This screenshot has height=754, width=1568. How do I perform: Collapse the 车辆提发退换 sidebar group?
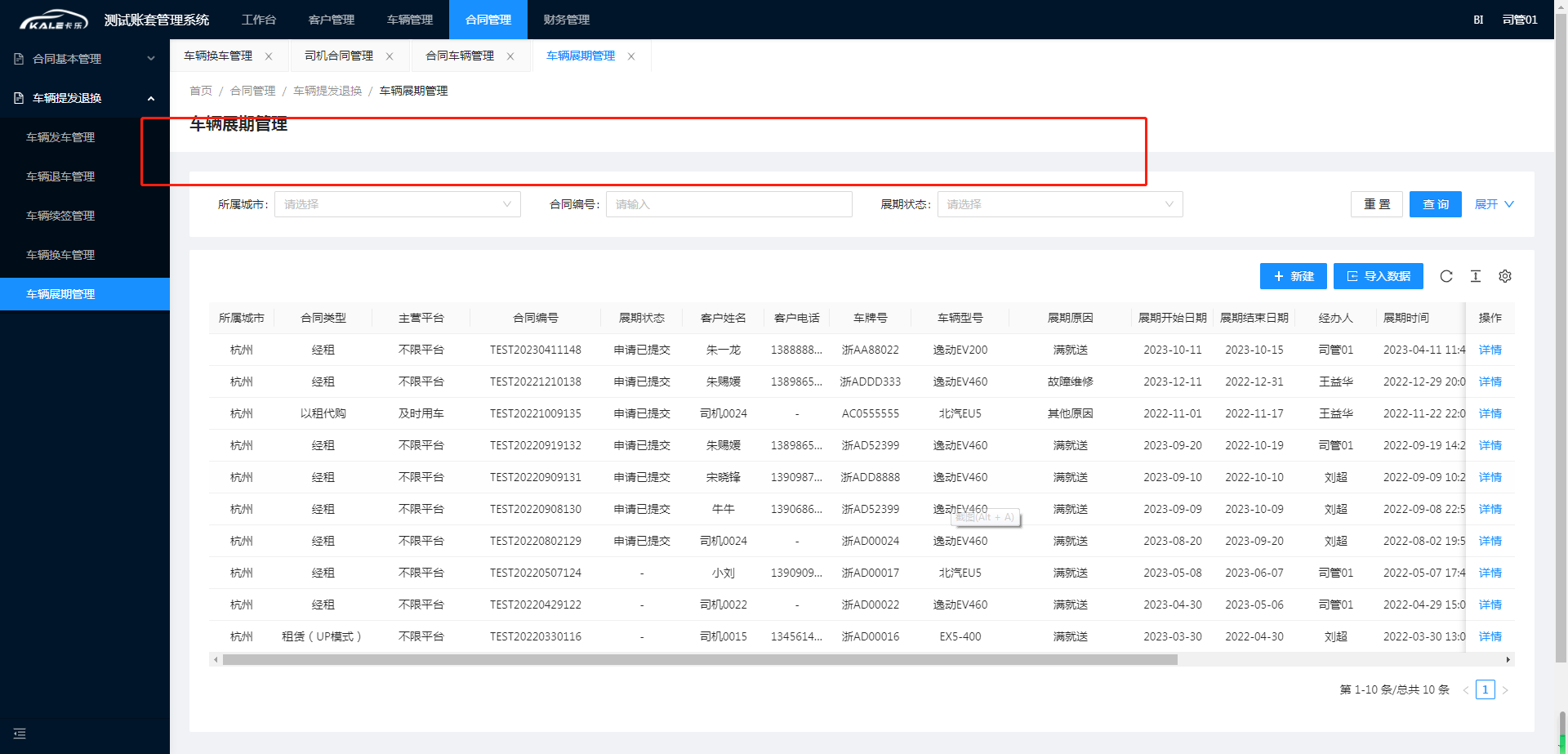(85, 98)
